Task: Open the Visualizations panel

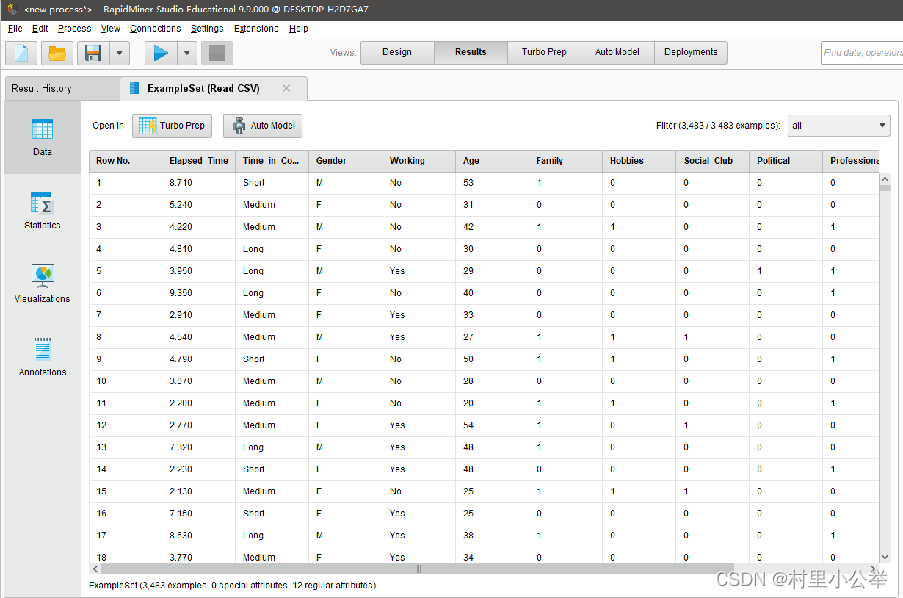Action: click(41, 280)
